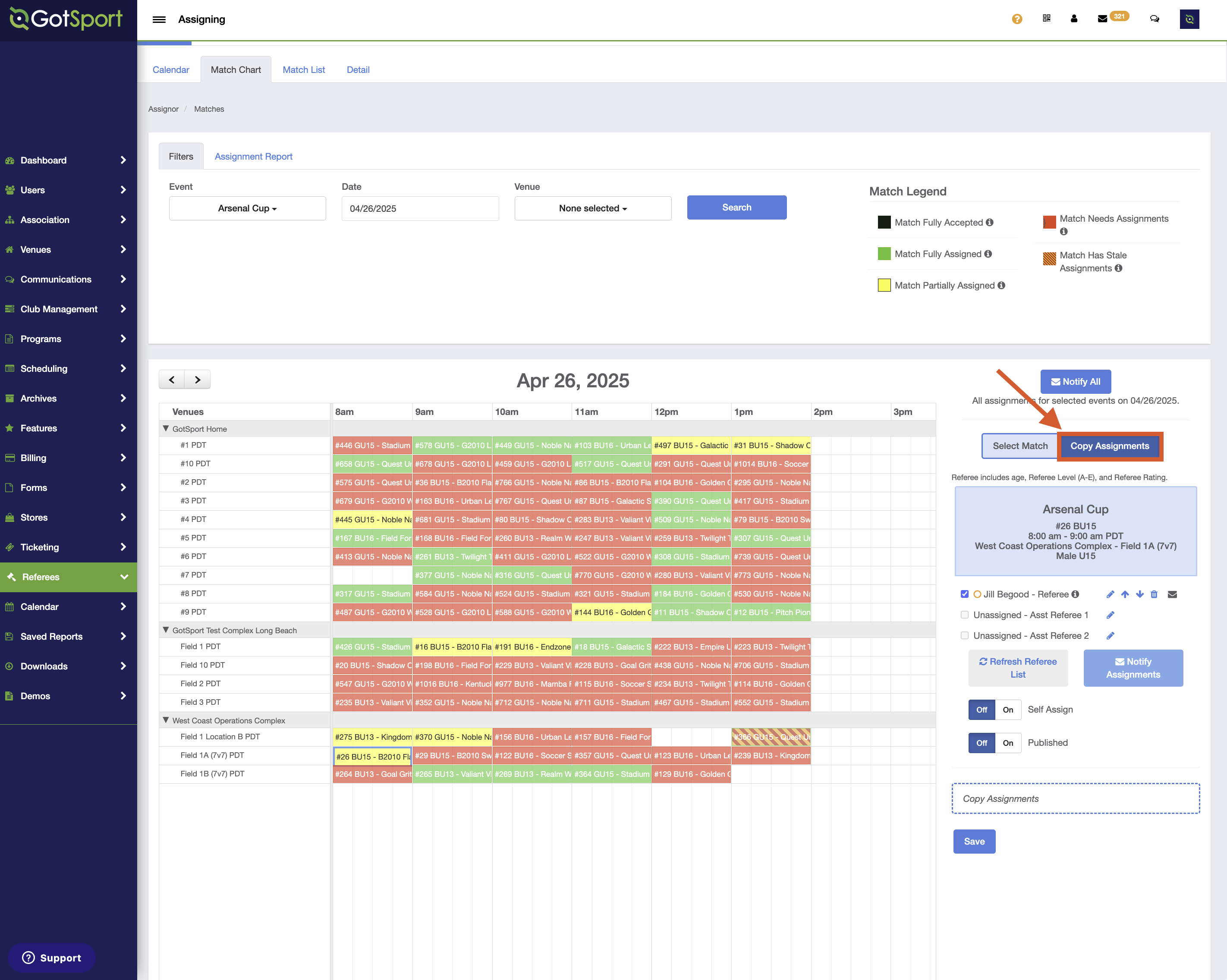Viewport: 1227px width, 980px height.
Task: Open the Venue None selected dropdown
Action: click(x=592, y=208)
